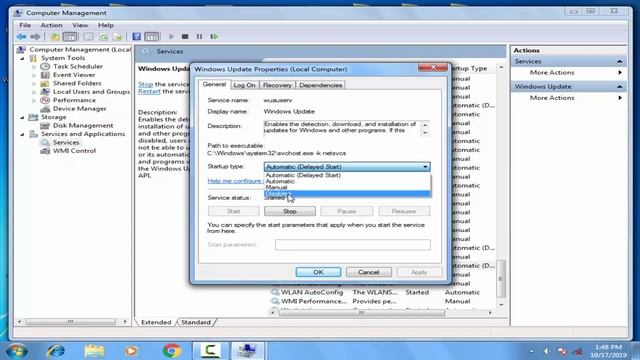Click the Up one level folder icon
This screenshot has width=640, height=360.
(x=55, y=37)
